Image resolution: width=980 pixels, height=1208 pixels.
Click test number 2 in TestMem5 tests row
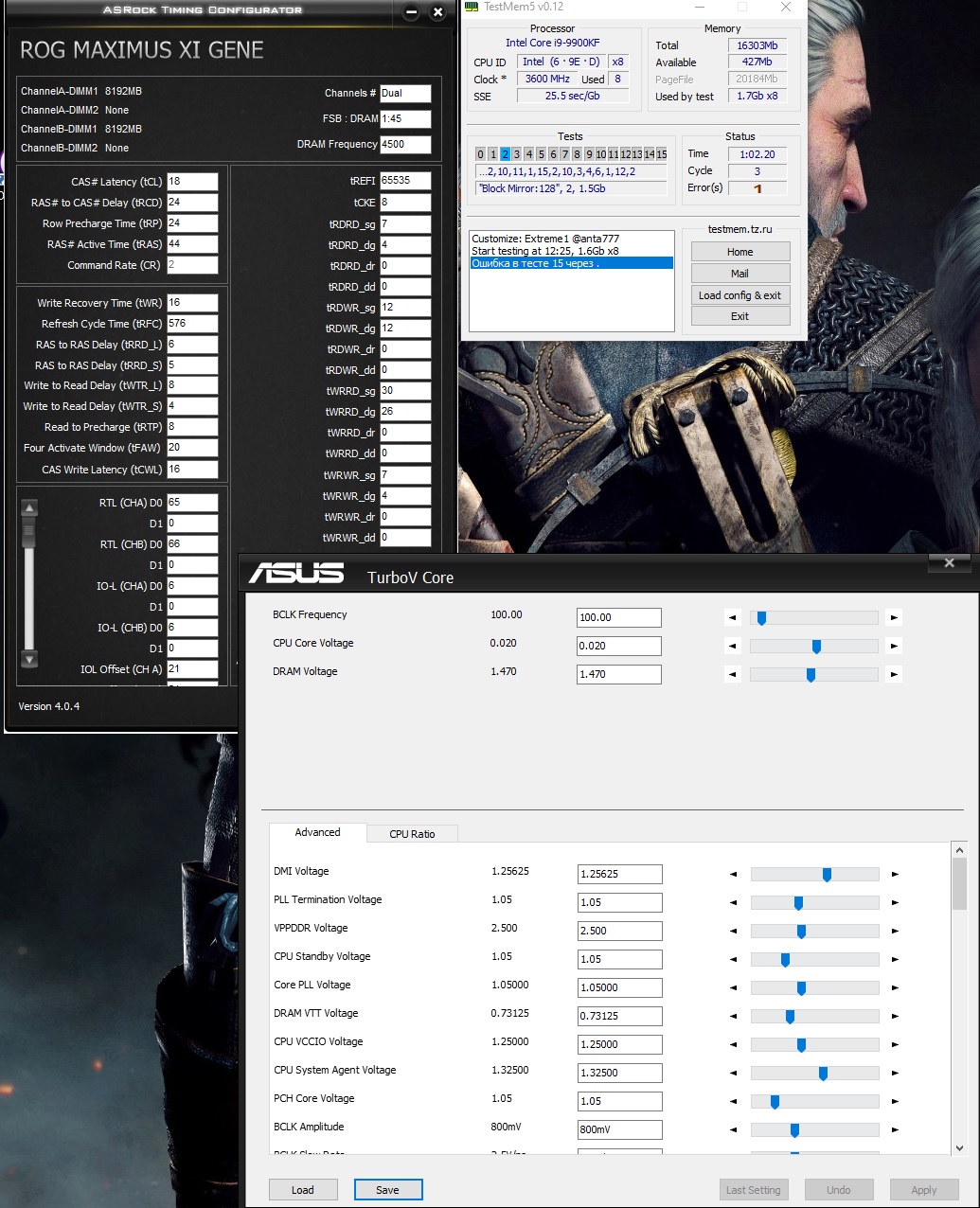505,154
